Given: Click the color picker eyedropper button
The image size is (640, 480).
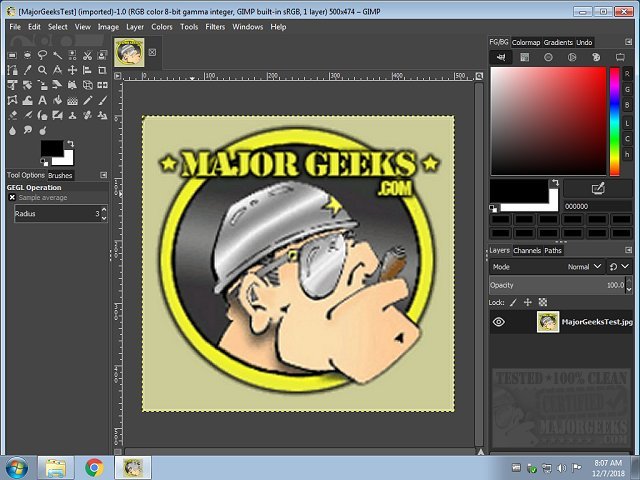Looking at the screenshot, I should (598, 188).
